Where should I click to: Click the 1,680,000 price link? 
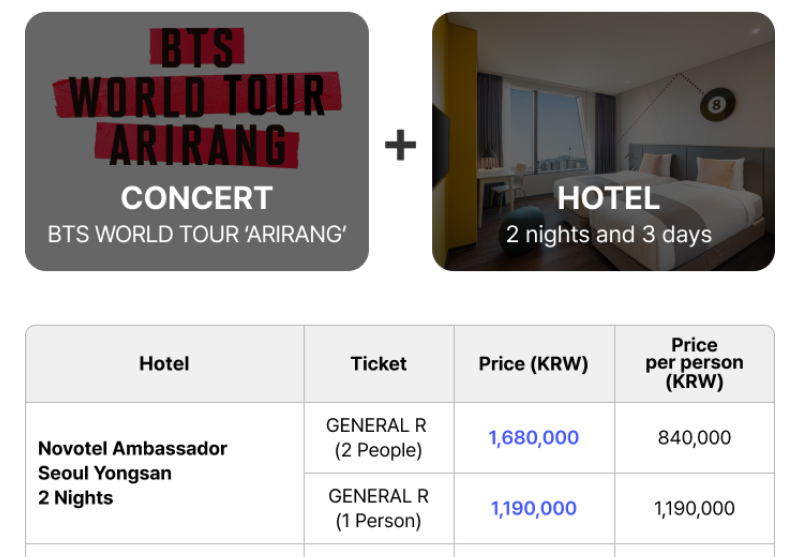[x=533, y=438]
